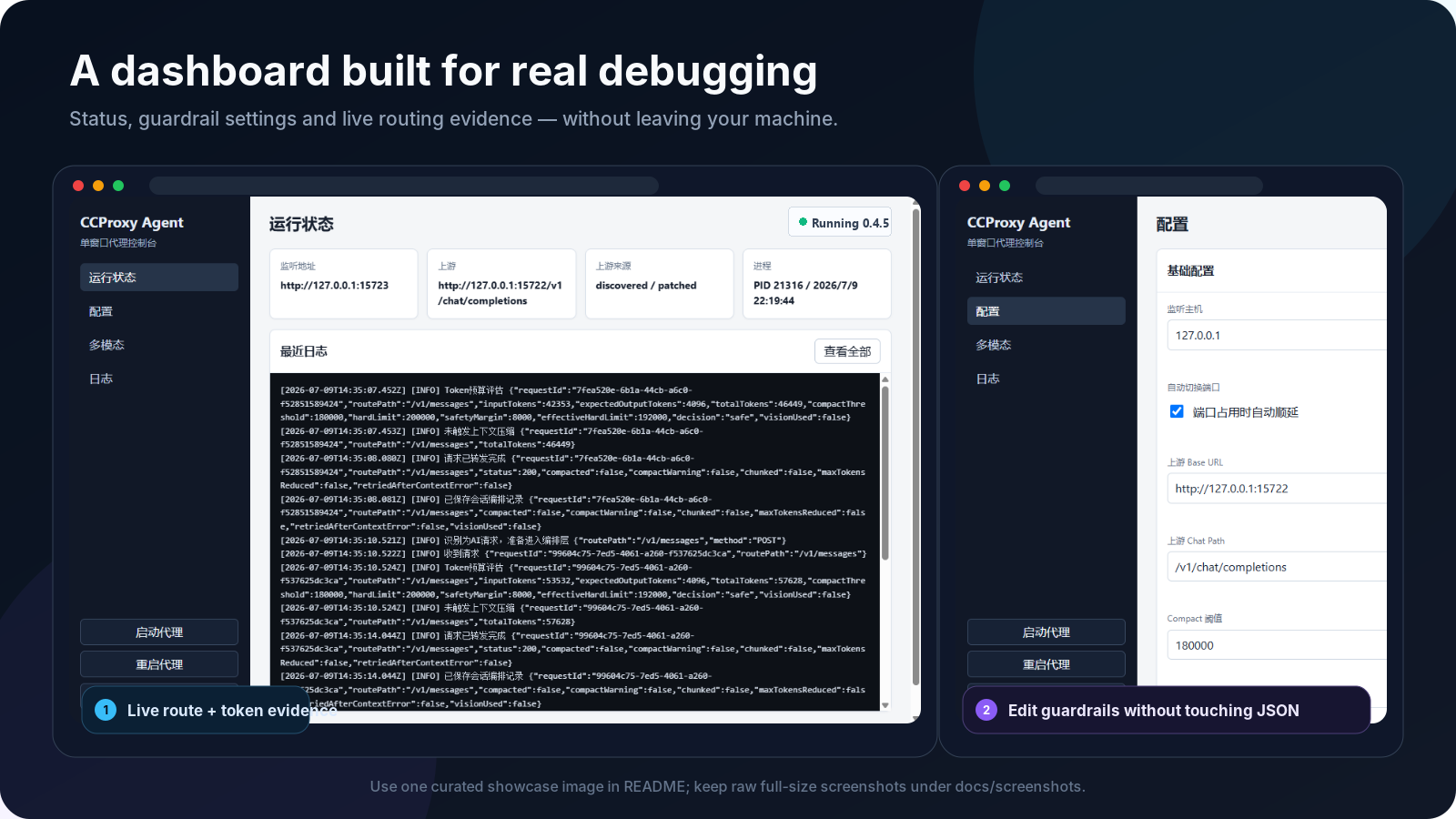Click log panel scrollbar down arrow
The width and height of the screenshot is (1456, 819).
[885, 705]
